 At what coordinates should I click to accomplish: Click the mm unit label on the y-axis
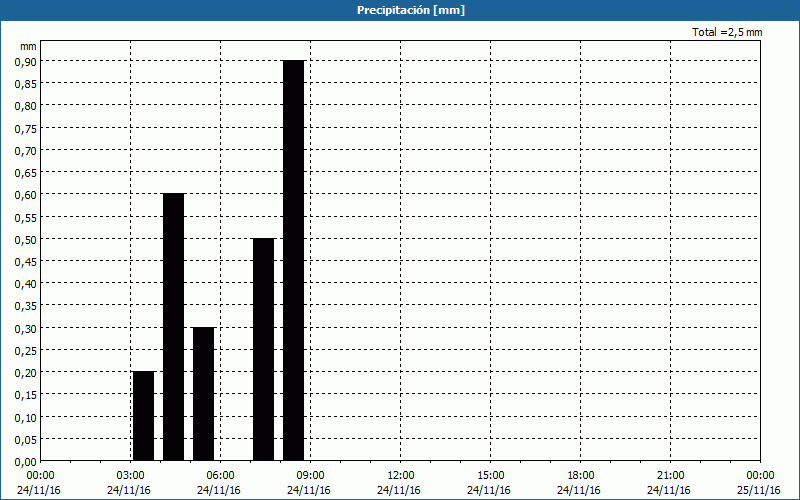tap(28, 47)
